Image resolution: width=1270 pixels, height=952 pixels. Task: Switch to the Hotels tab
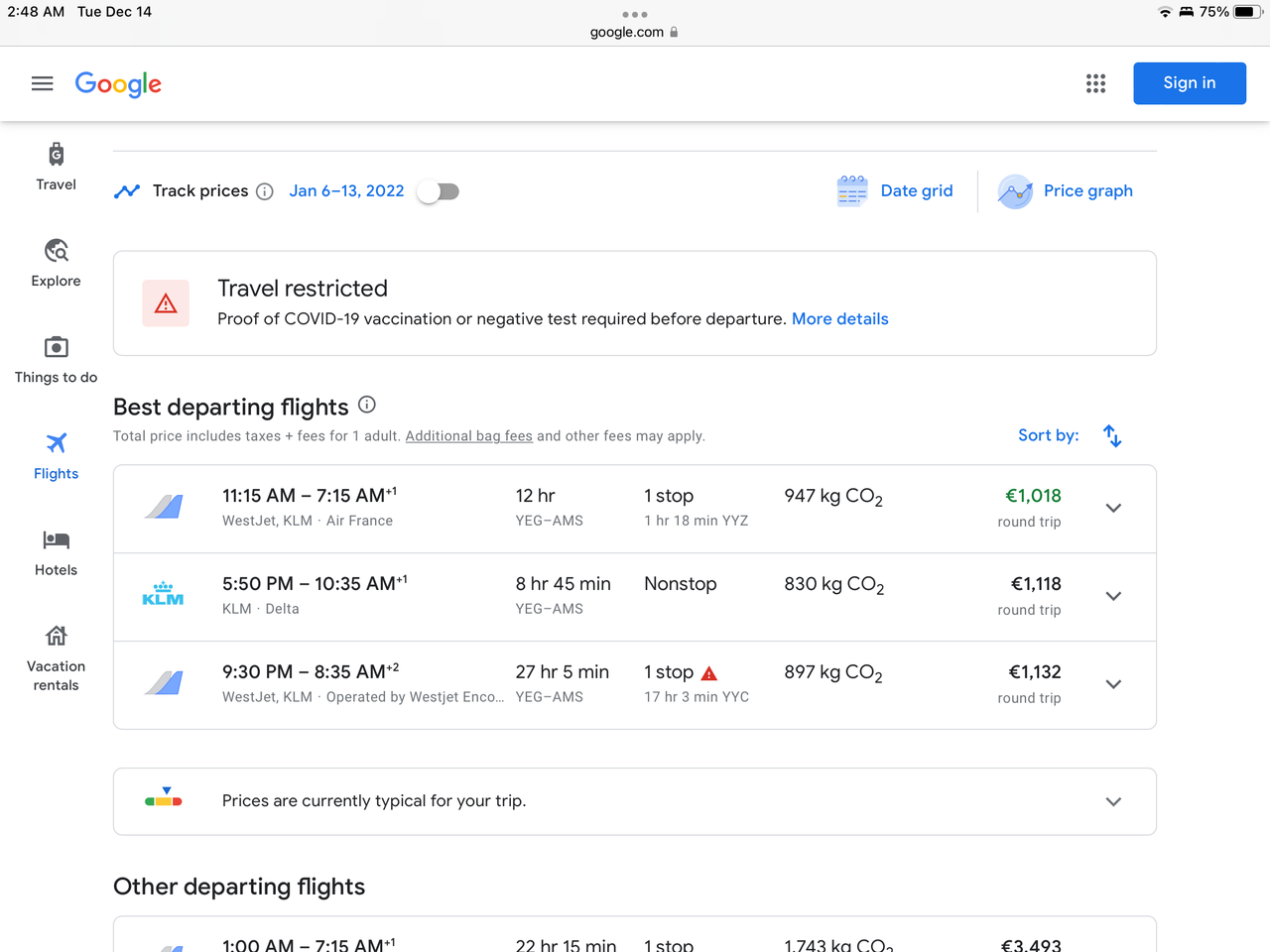pyautogui.click(x=57, y=552)
